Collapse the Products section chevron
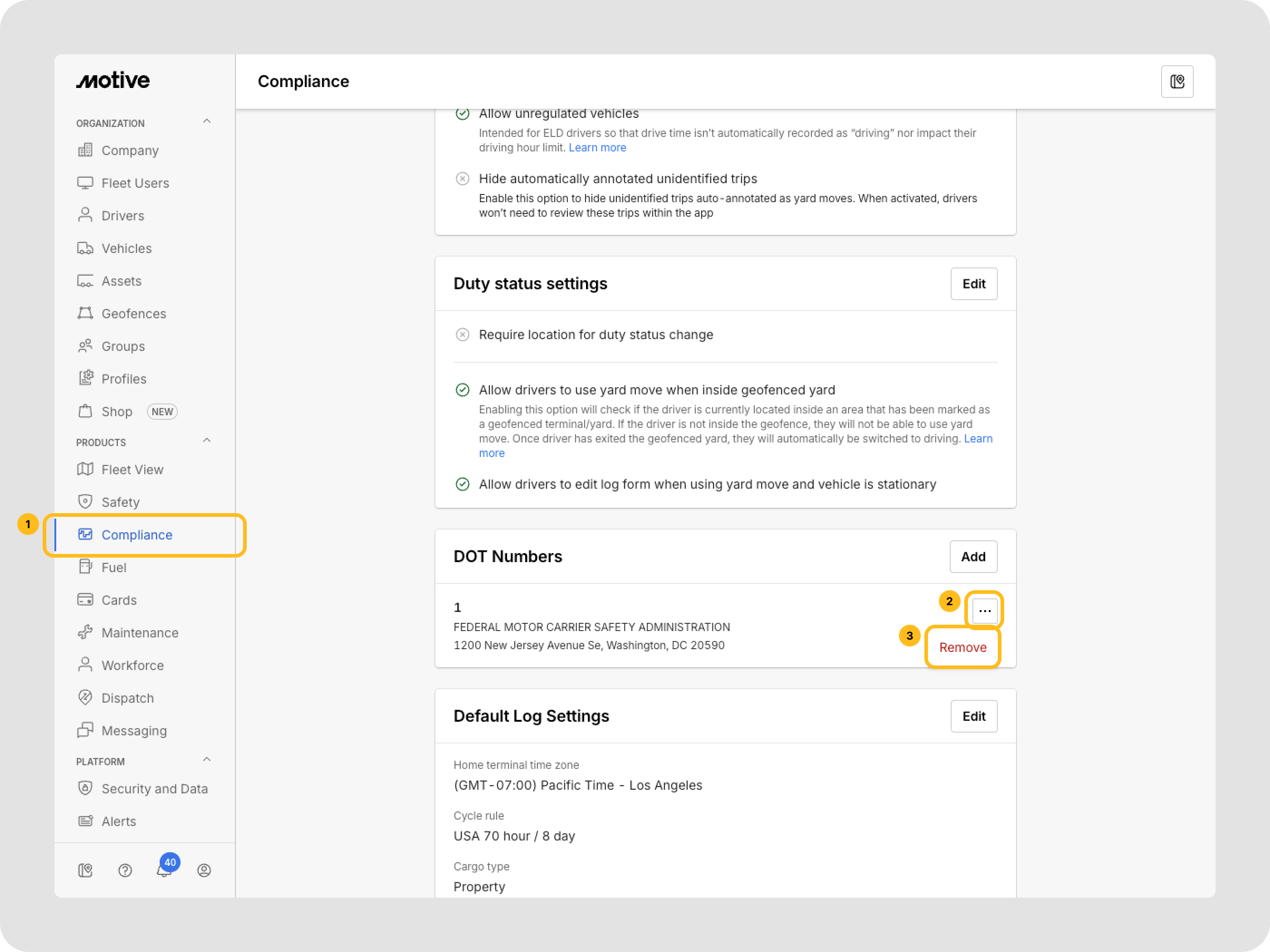1270x952 pixels. tap(207, 441)
